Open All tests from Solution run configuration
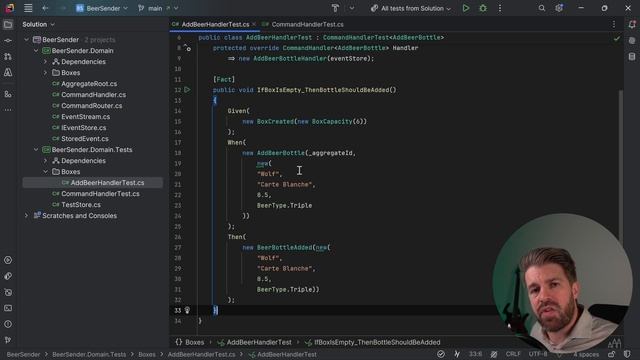The height and width of the screenshot is (360, 640). click(x=411, y=8)
